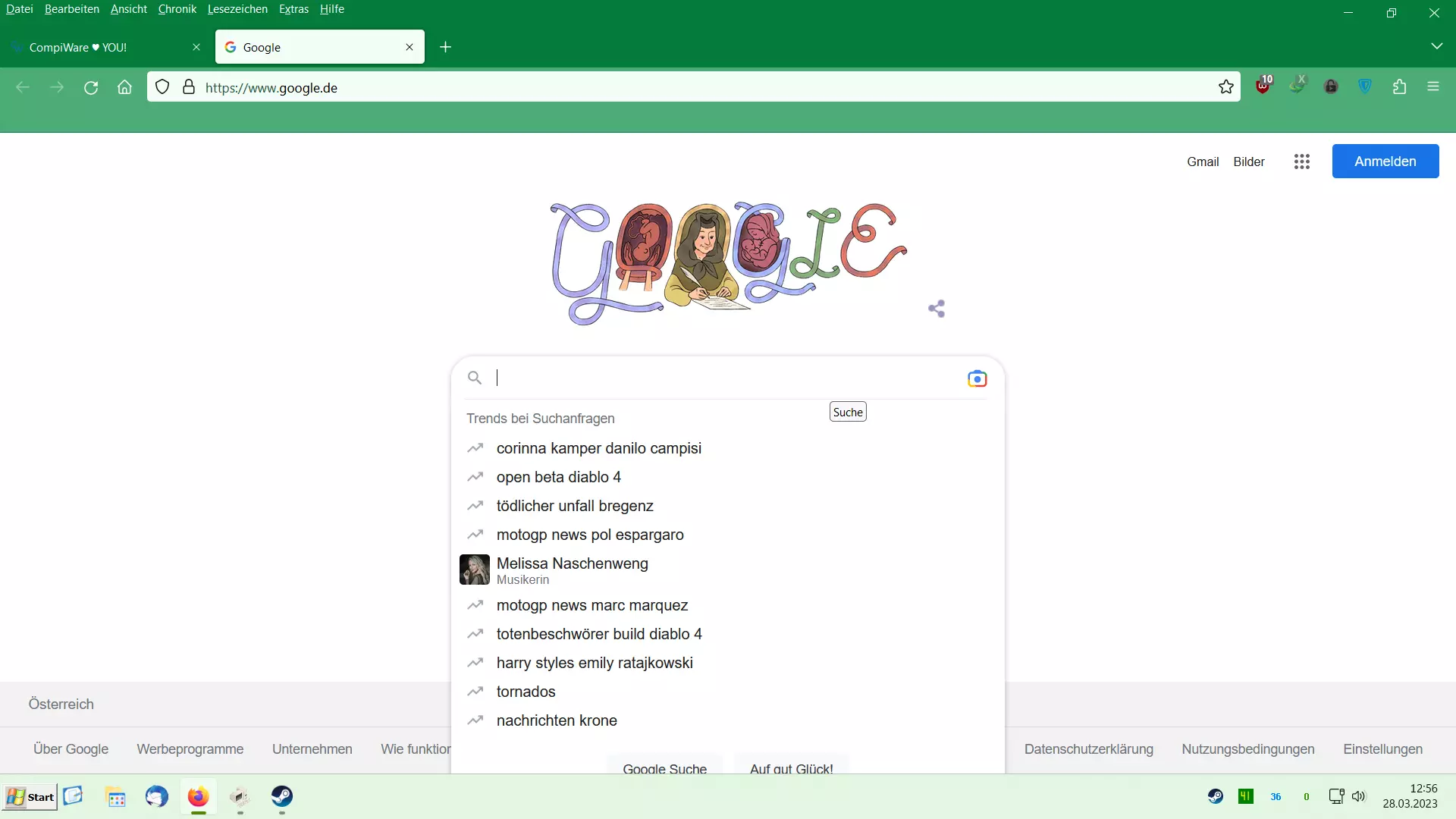The image size is (1456, 819).
Task: Select suggestion tornados
Action: point(726,692)
